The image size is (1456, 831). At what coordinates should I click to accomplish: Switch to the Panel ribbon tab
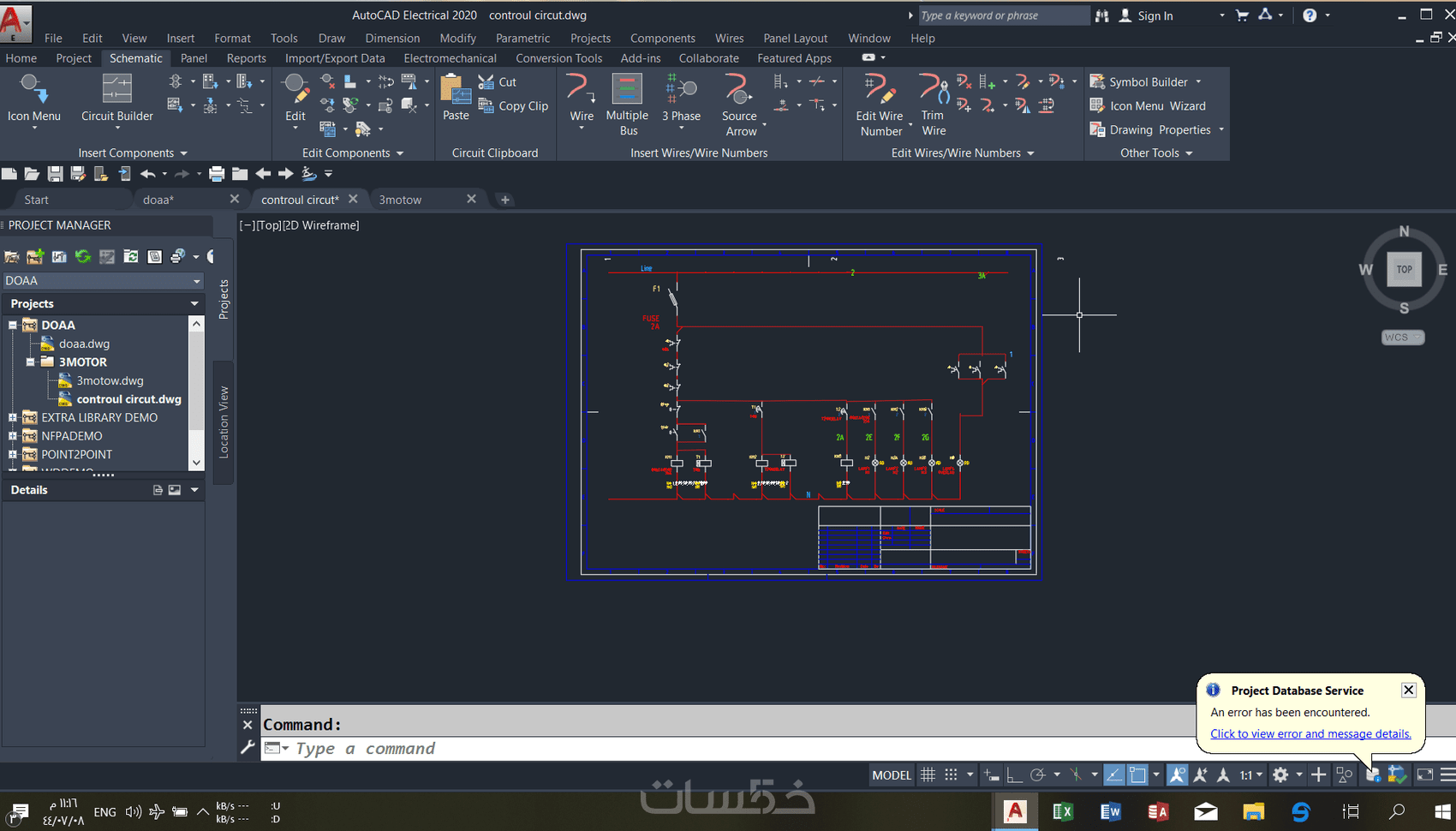[x=194, y=58]
